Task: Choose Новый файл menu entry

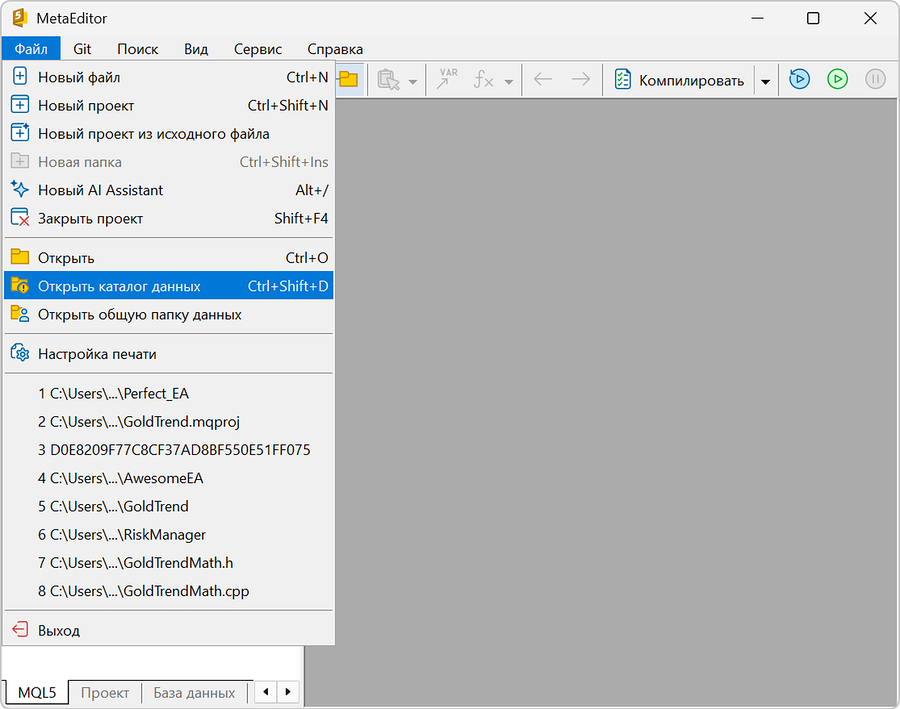Action: (169, 77)
